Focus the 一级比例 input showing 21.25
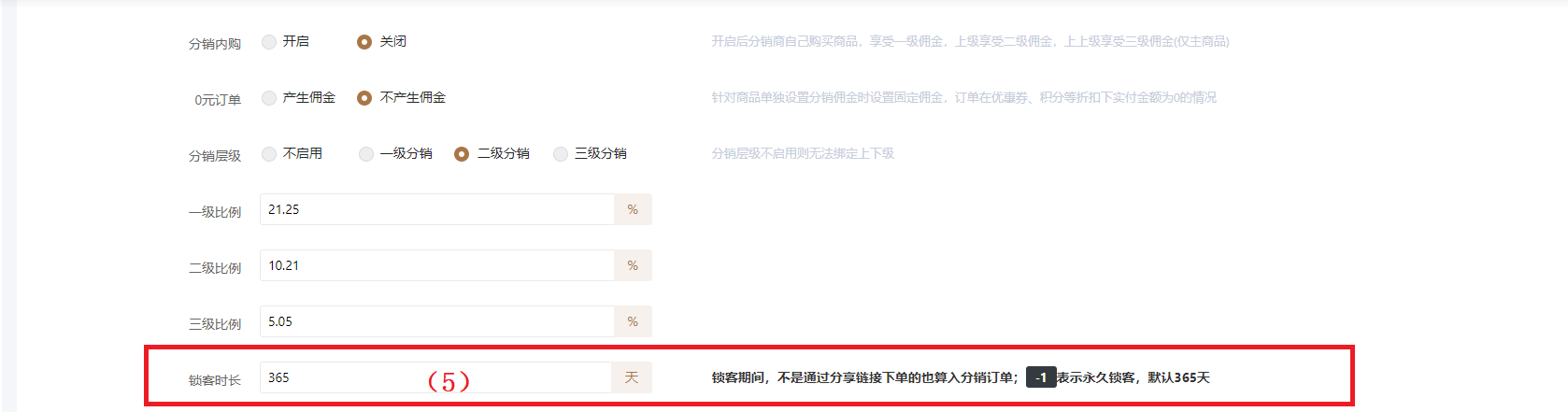 point(436,209)
